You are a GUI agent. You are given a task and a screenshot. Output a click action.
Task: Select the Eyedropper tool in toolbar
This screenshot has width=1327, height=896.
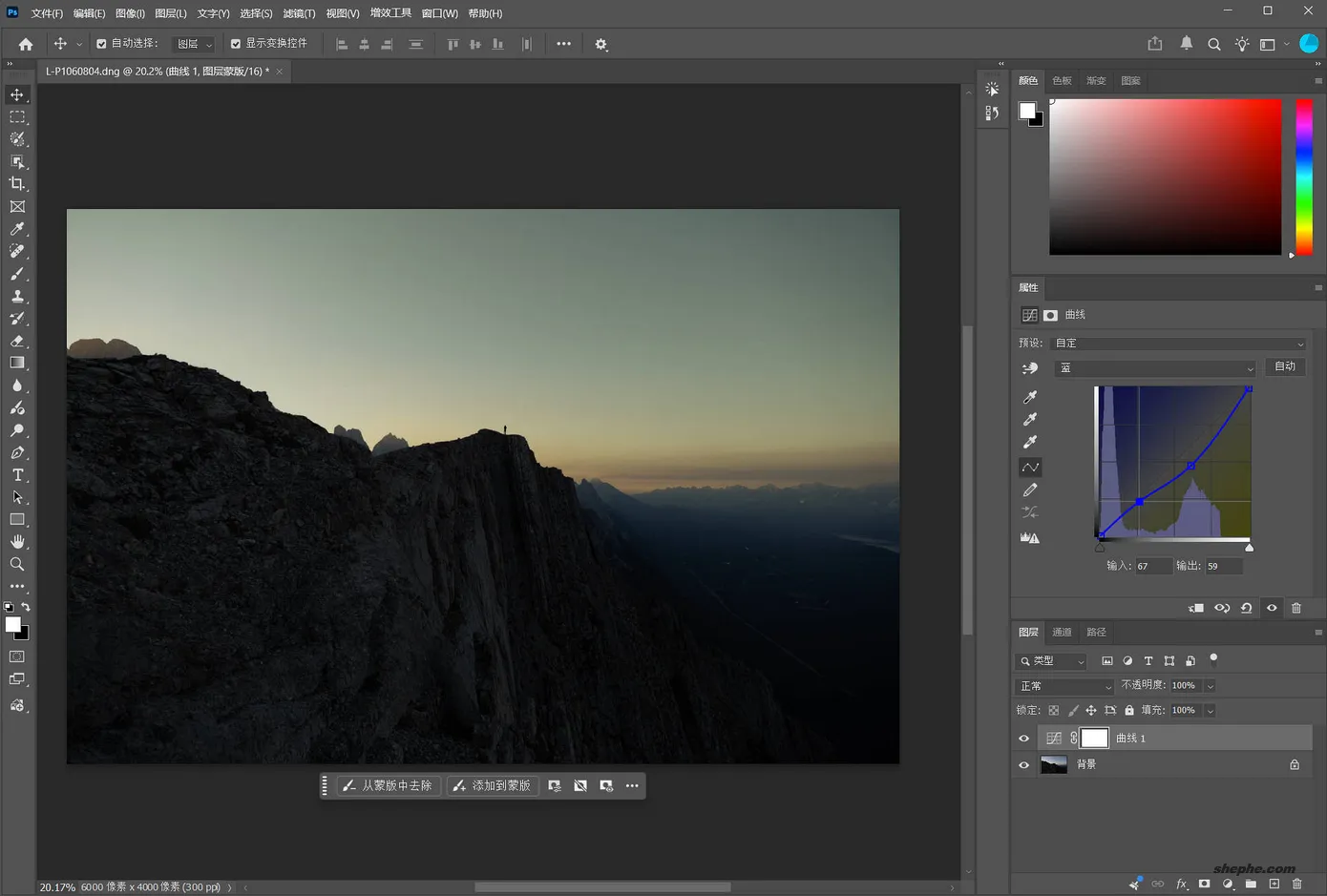(x=17, y=229)
